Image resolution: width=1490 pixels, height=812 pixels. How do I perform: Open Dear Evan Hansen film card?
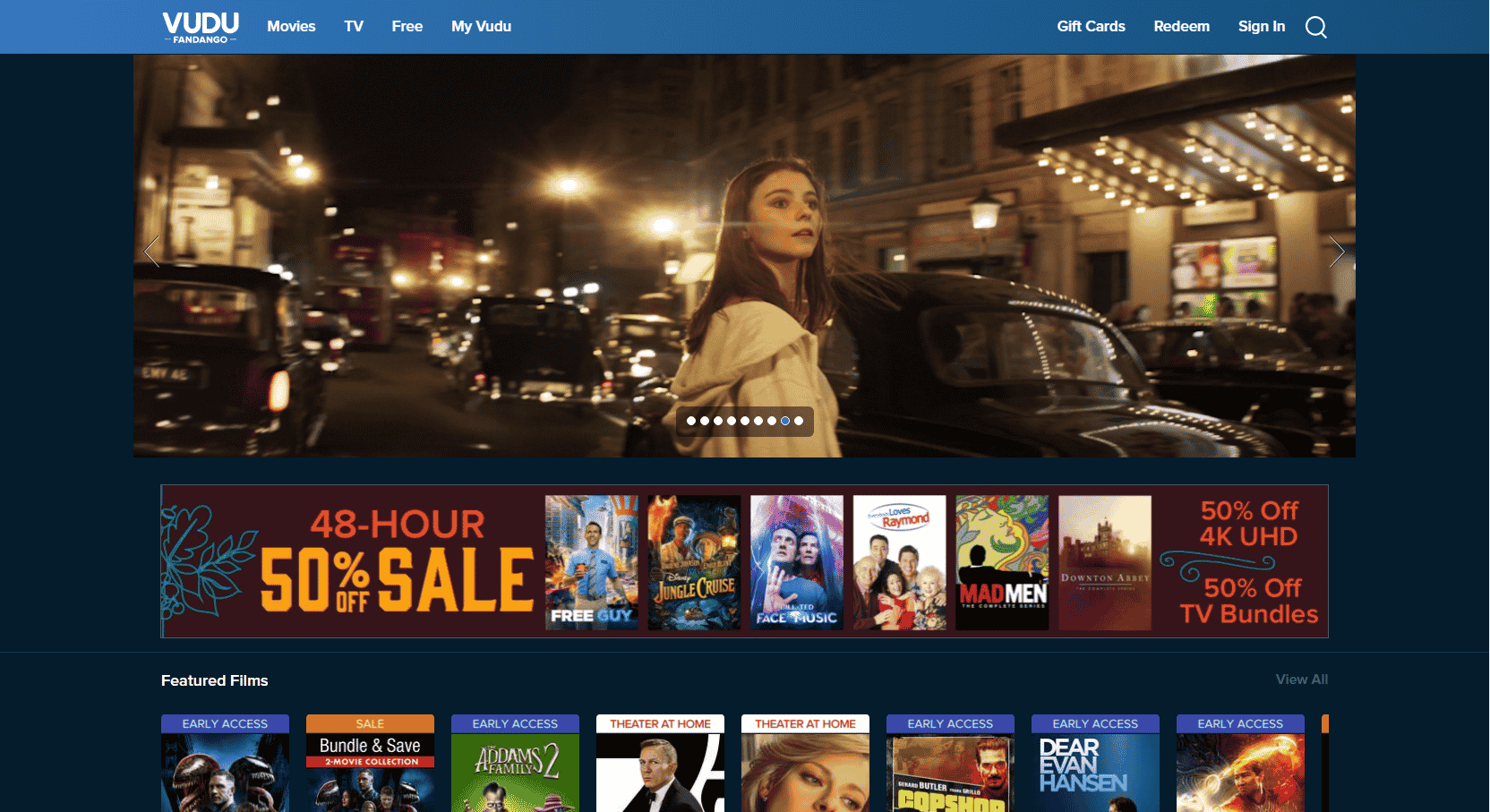coord(1095,764)
